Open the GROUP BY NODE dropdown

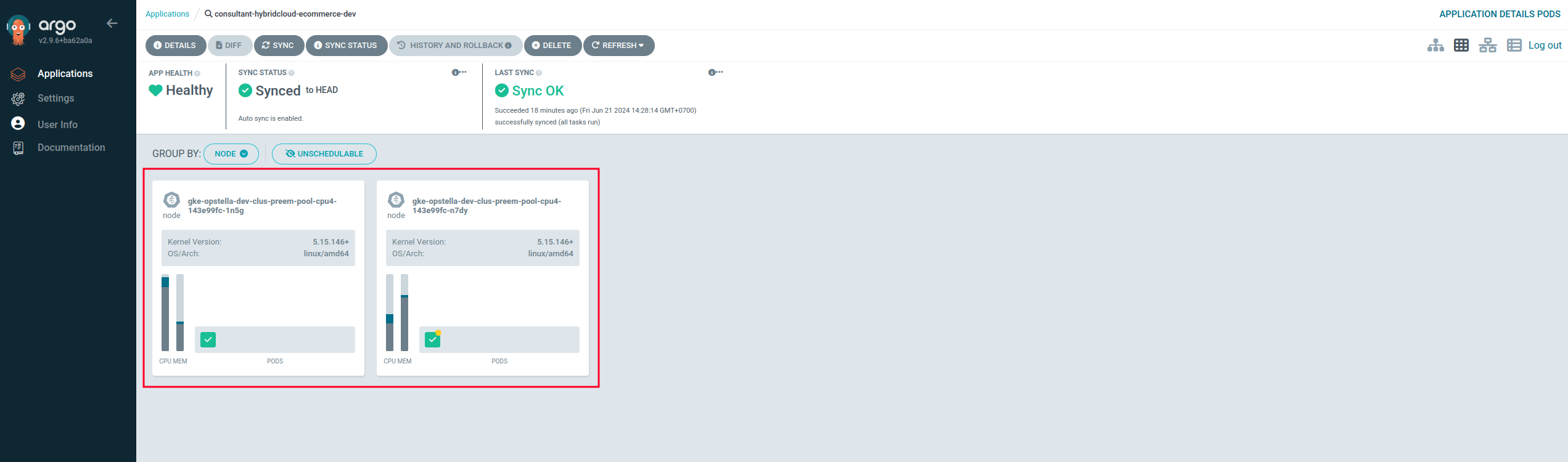231,153
